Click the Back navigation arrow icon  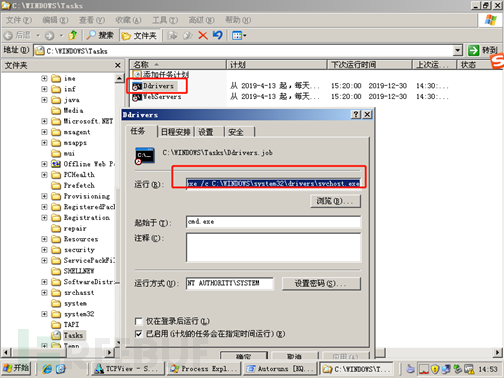[8, 35]
